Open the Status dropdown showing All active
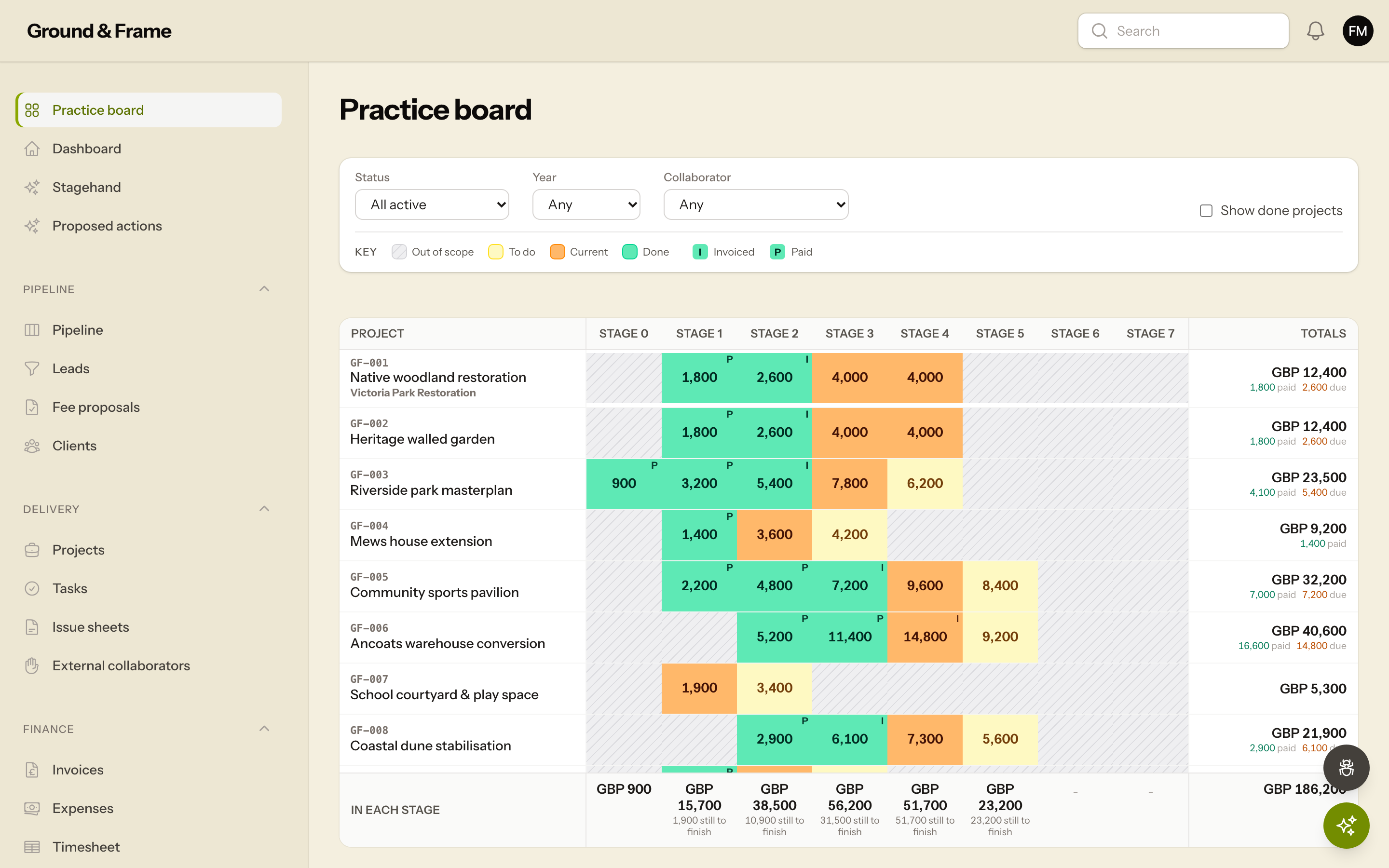This screenshot has width=1389, height=868. (x=432, y=204)
